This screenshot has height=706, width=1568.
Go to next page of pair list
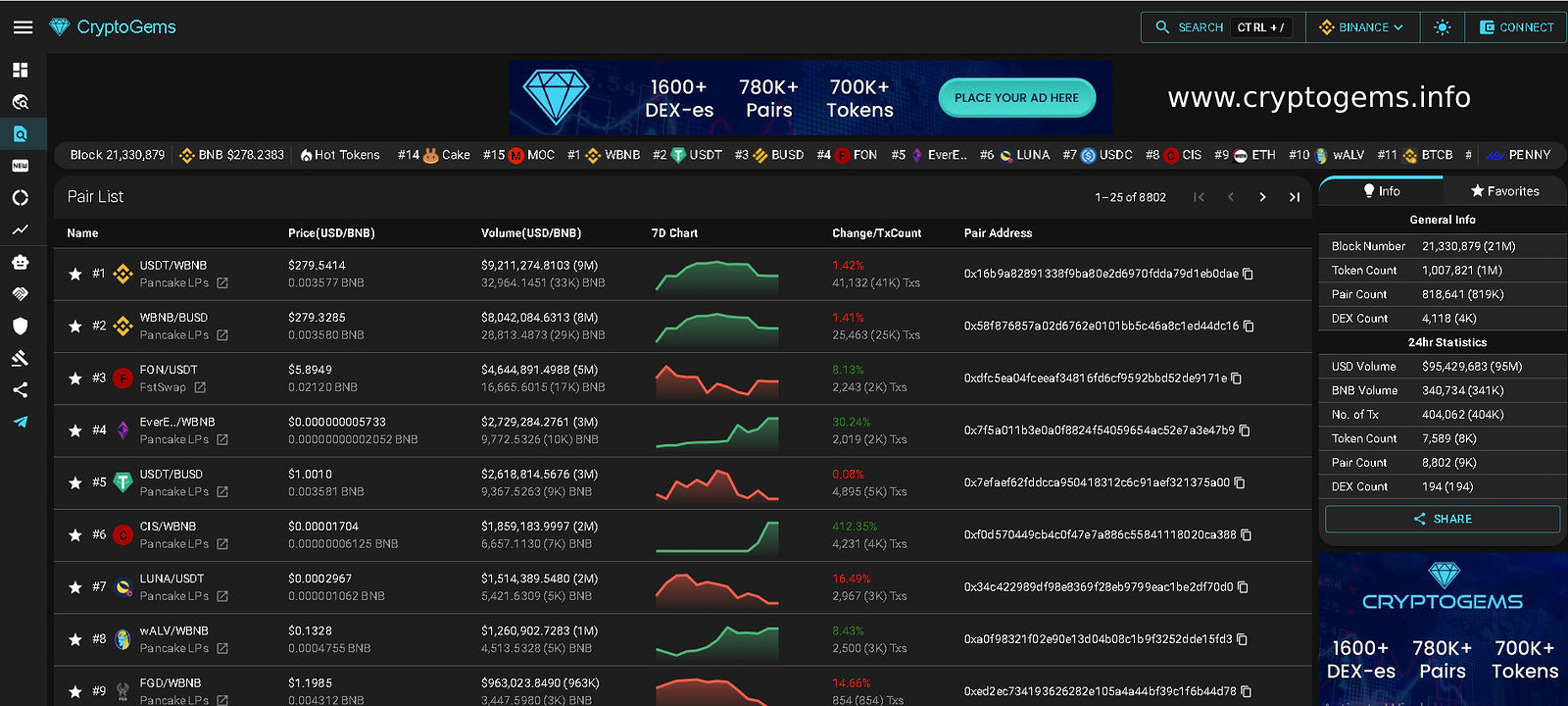(x=1262, y=197)
